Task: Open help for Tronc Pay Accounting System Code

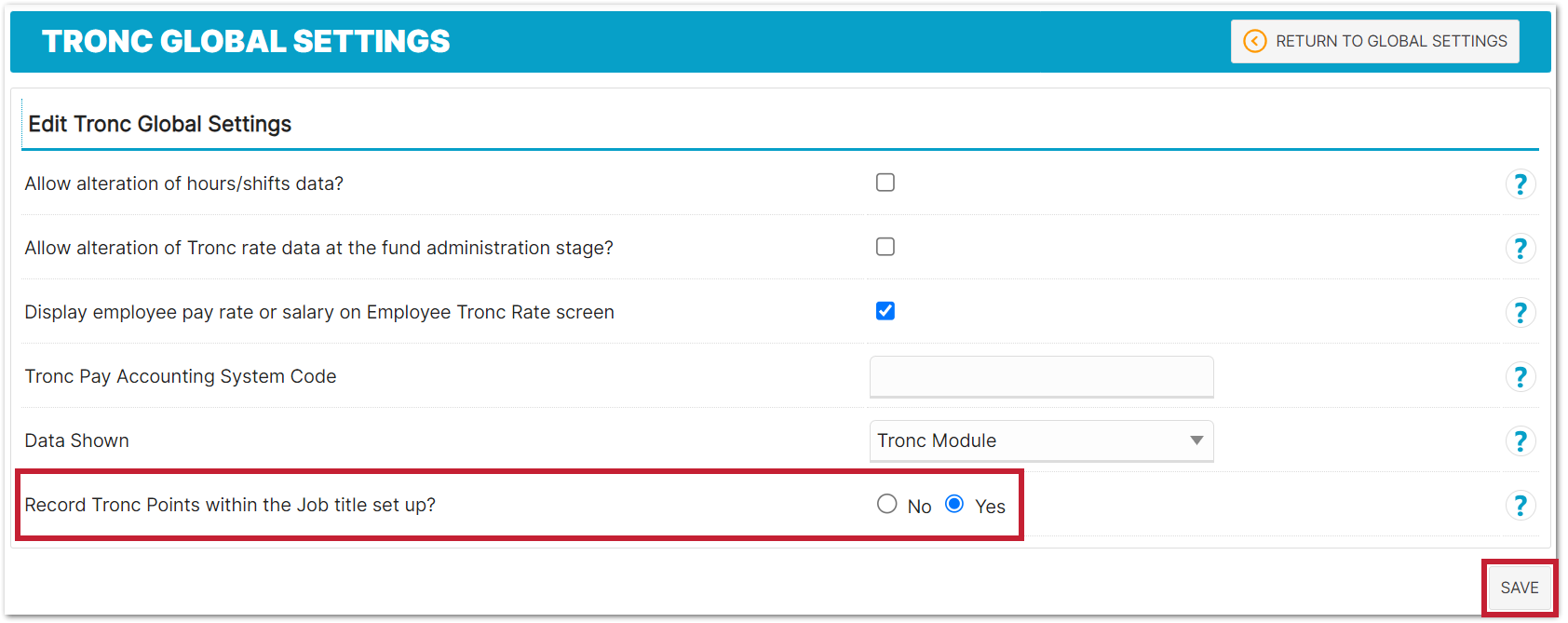Action: point(1520,377)
